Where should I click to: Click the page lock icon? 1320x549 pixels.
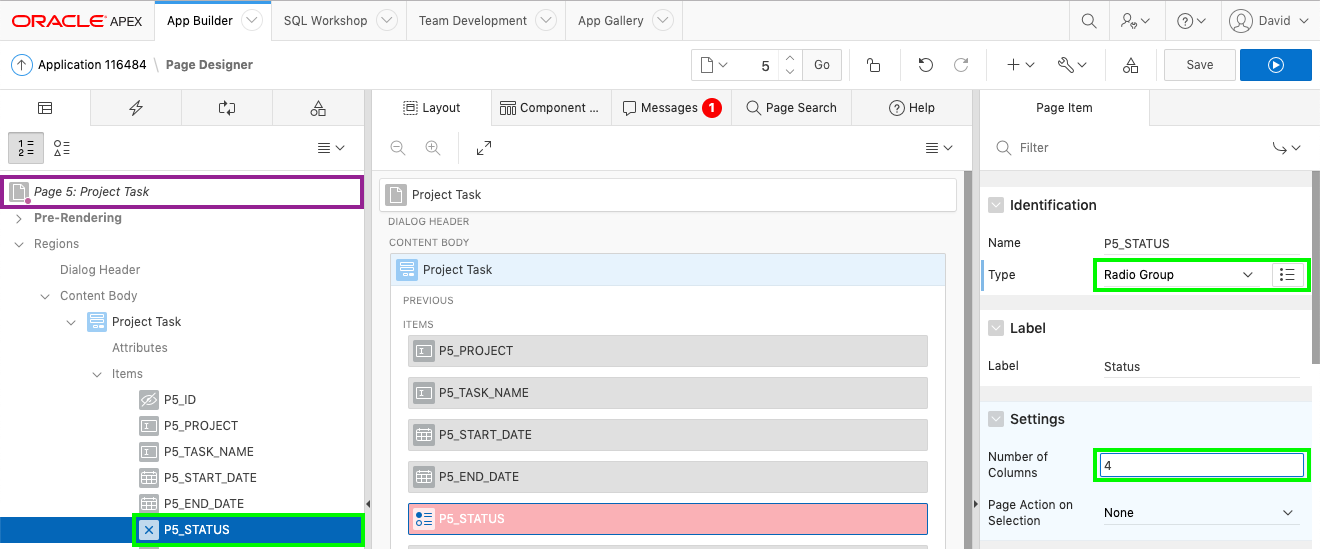pos(873,65)
